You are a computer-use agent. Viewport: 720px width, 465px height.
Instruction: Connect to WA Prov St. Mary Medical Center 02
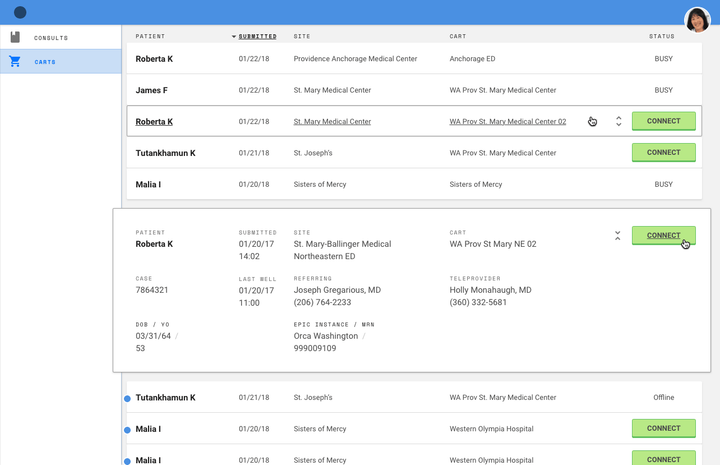[664, 121]
